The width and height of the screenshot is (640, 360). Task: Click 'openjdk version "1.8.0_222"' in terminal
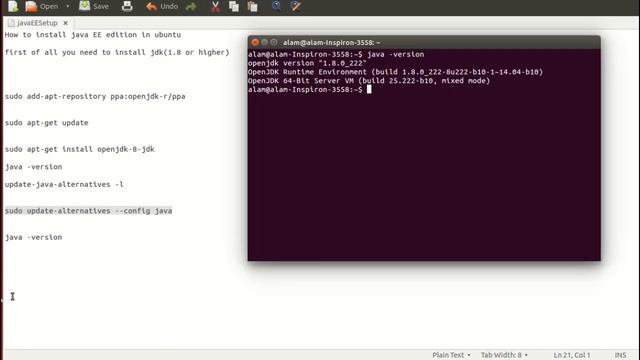tap(307, 63)
